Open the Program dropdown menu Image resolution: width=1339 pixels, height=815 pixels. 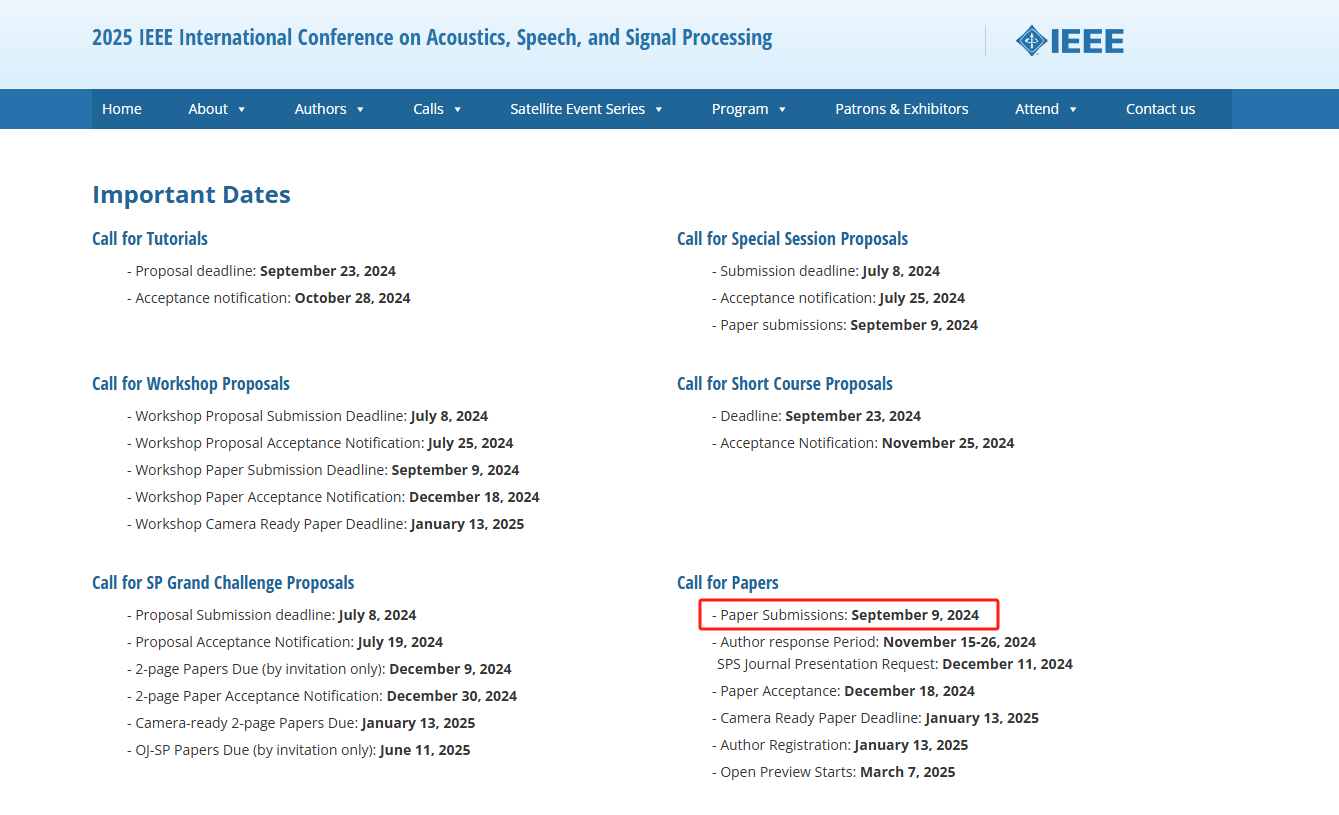(x=748, y=109)
